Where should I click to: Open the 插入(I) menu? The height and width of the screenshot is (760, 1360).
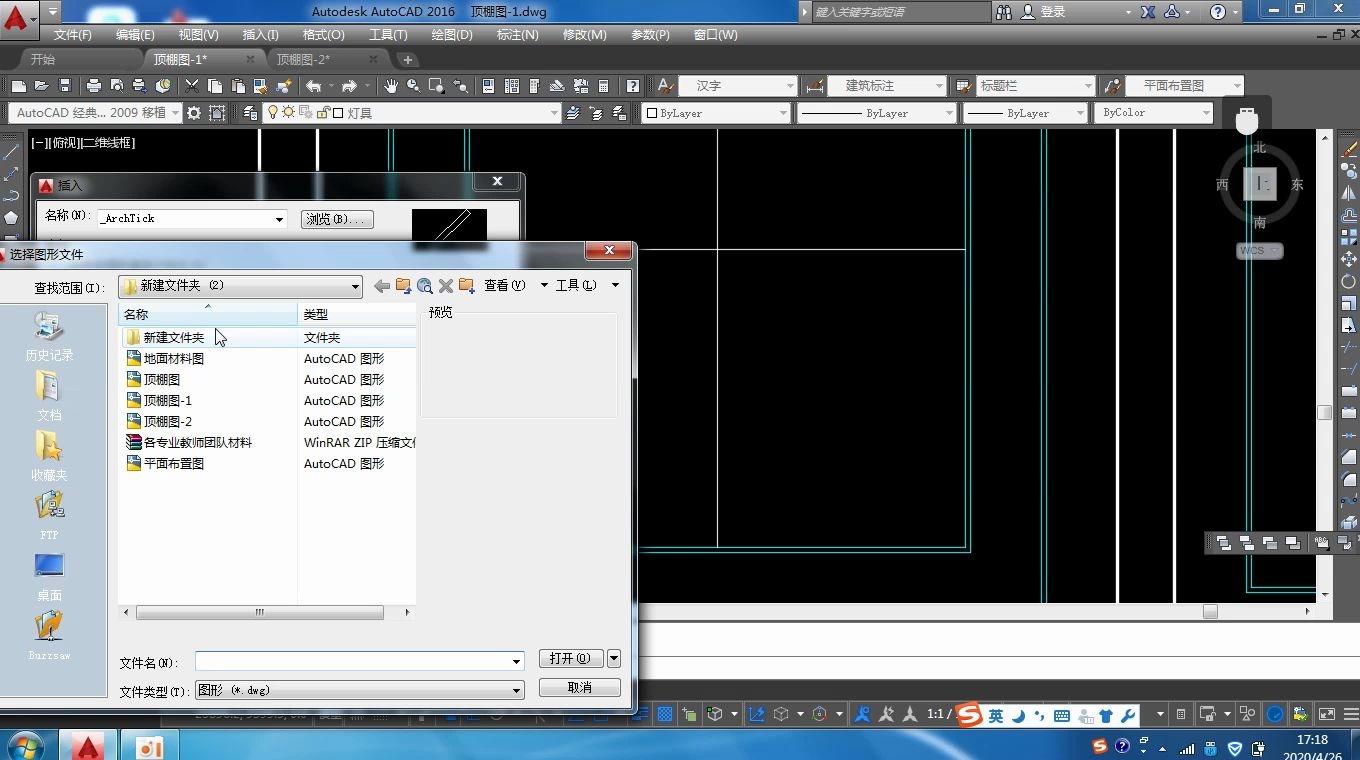point(260,34)
